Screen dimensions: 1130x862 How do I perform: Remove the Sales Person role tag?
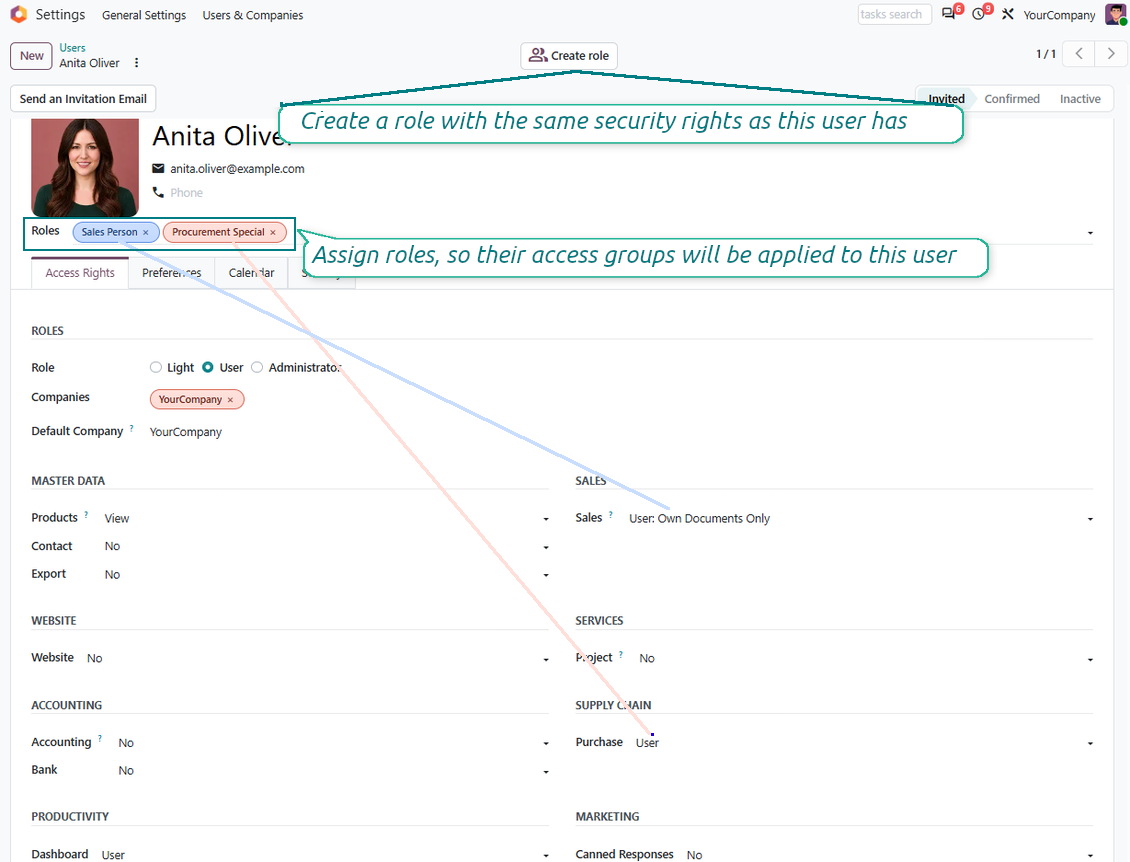coord(146,232)
